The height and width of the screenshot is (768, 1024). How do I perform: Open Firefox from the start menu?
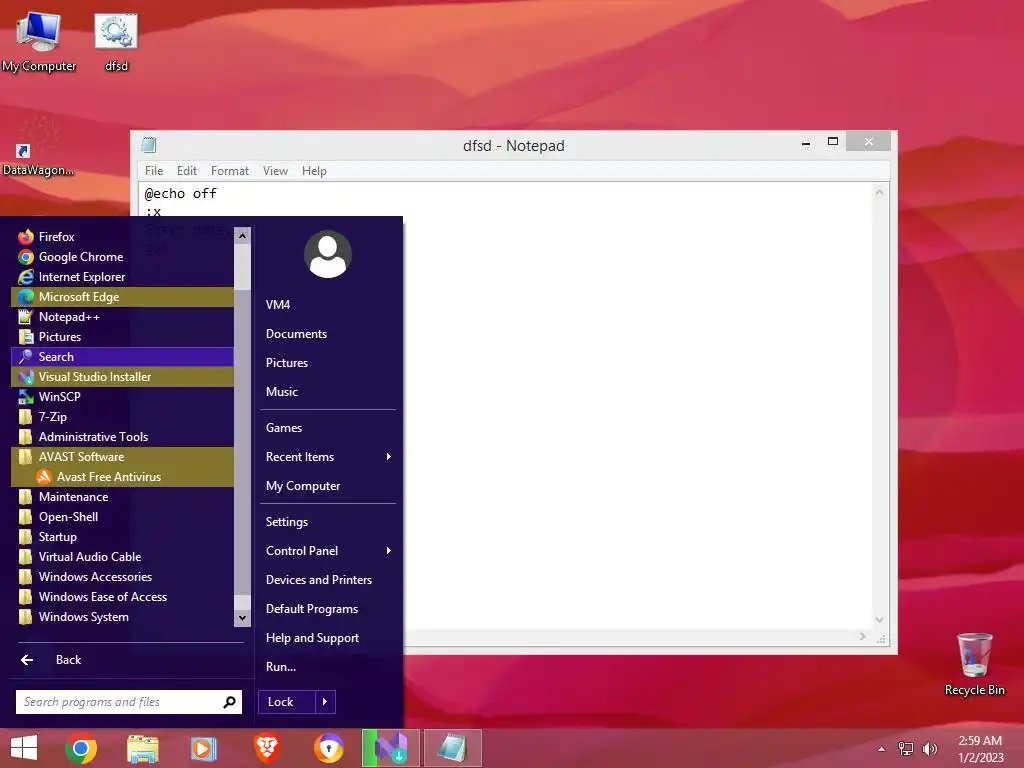[x=122, y=236]
